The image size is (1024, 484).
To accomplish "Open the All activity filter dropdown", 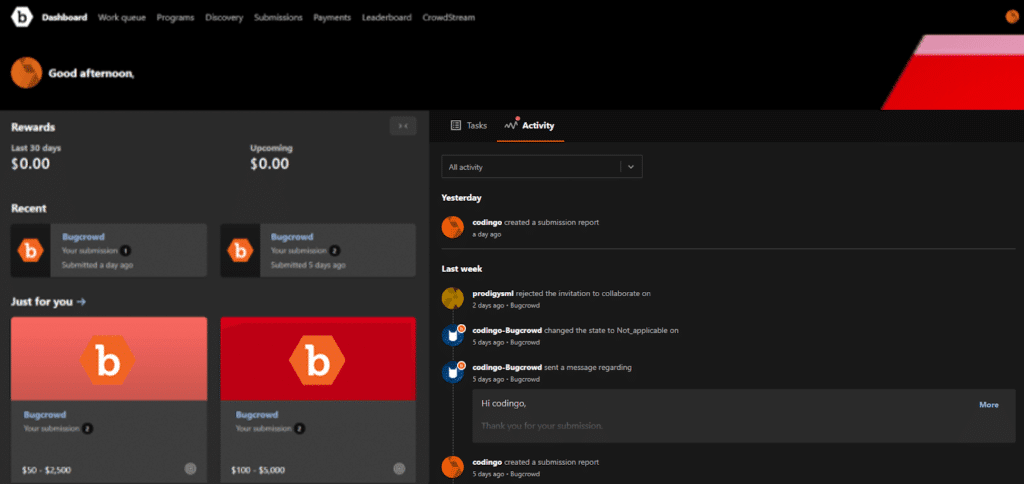I will coord(541,167).
